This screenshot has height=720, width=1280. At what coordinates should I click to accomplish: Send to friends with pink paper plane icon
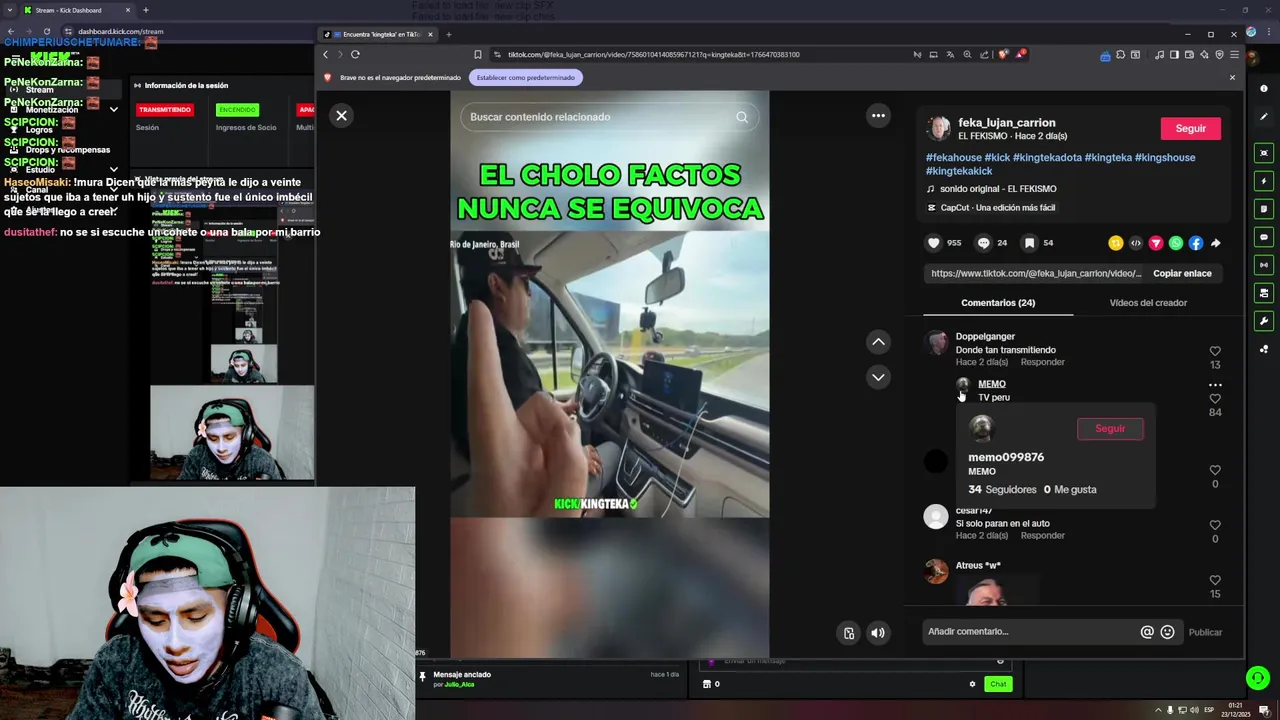(1156, 243)
